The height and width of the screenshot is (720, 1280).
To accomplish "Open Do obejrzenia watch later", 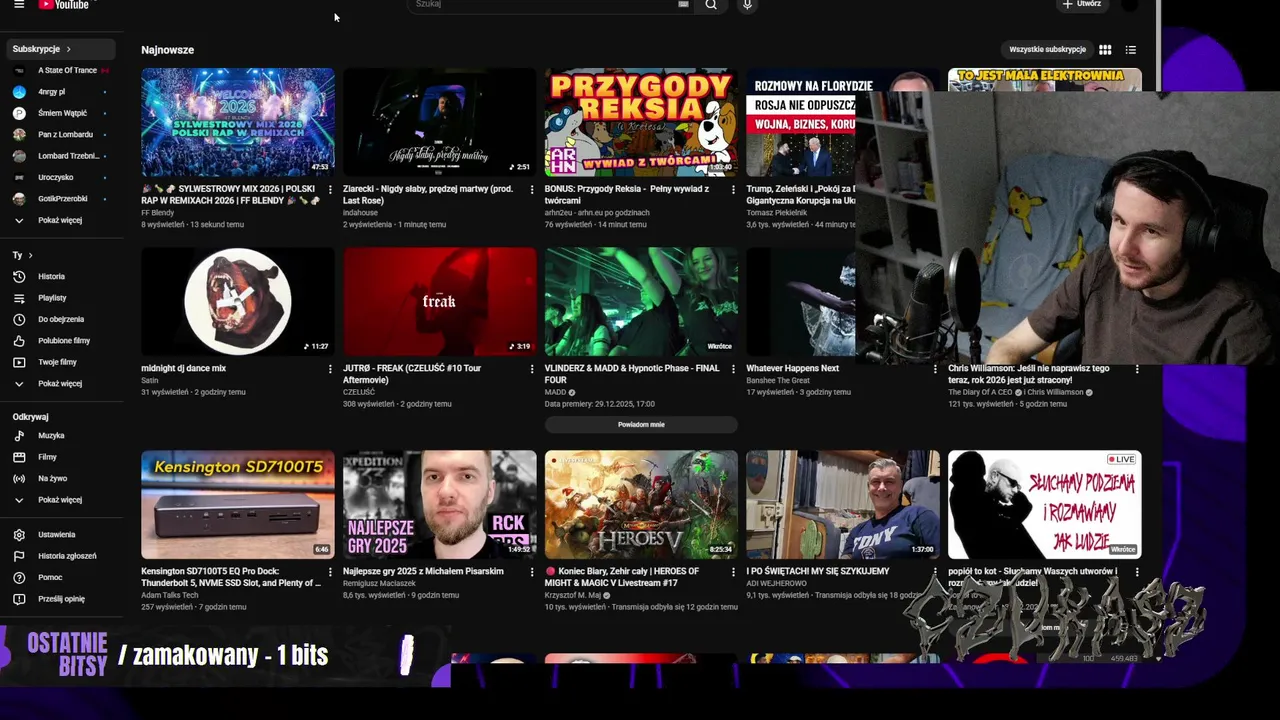I will (62, 319).
